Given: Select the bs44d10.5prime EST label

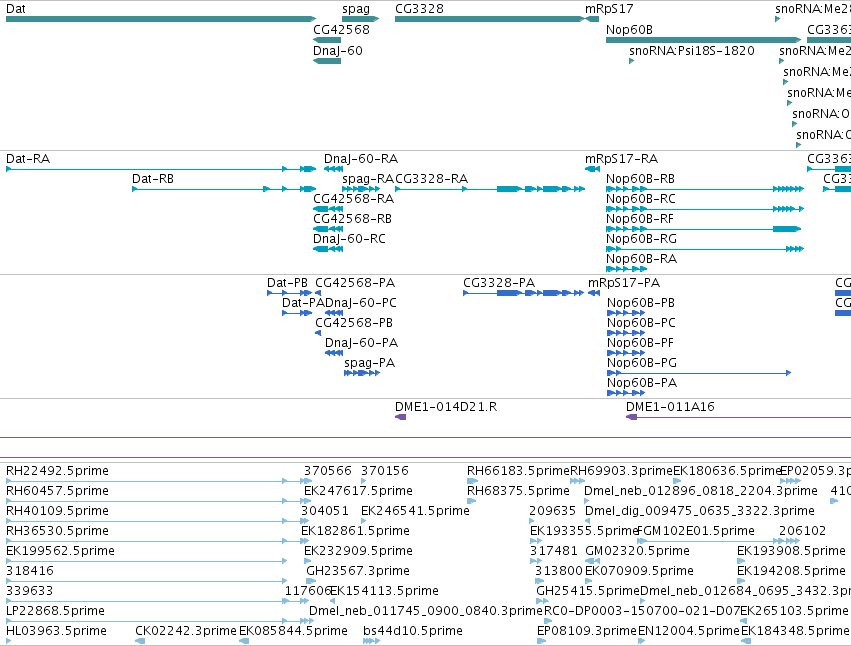Looking at the screenshot, I should (413, 631).
